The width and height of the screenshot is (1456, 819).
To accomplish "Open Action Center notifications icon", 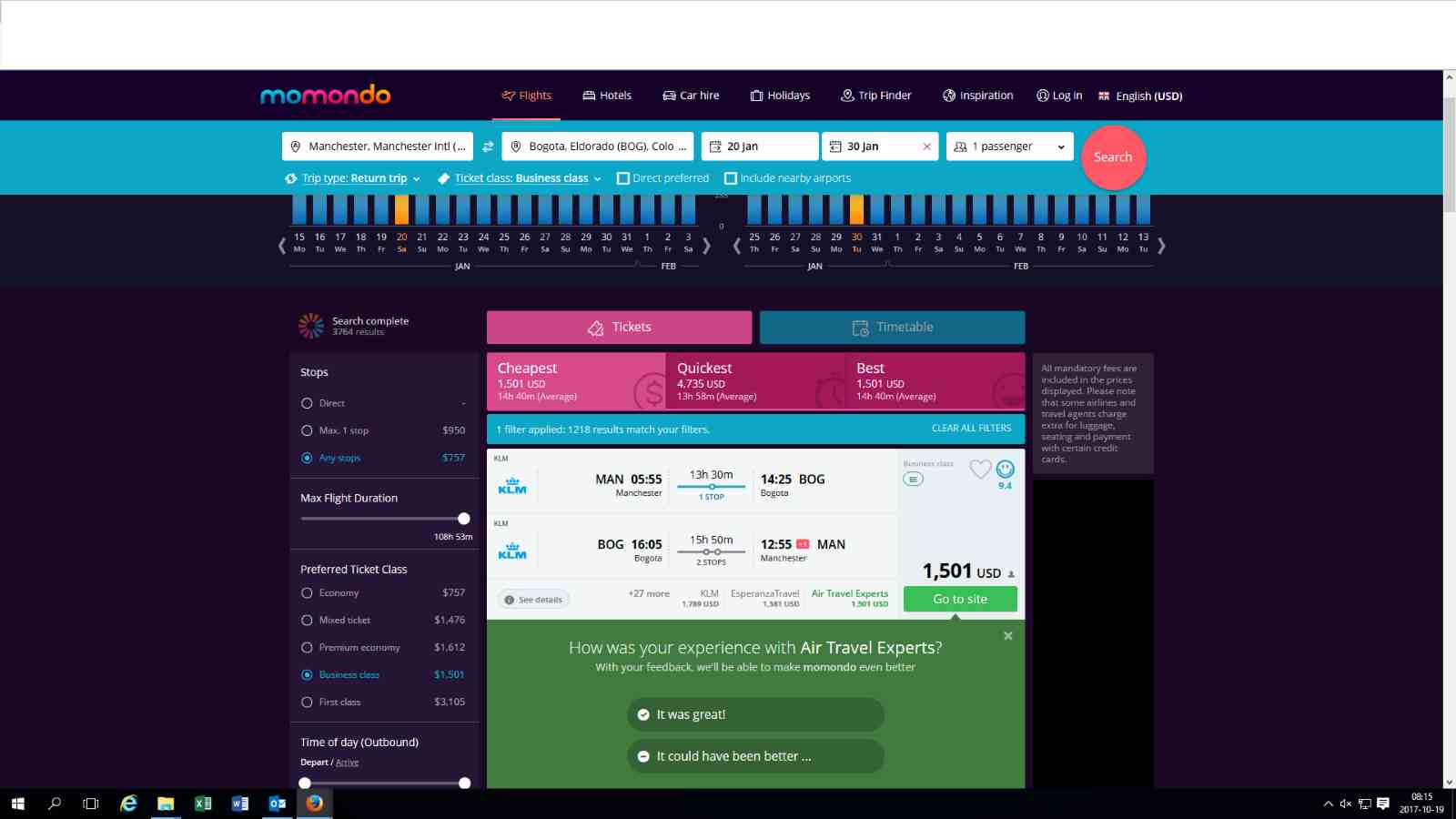I will (1383, 804).
